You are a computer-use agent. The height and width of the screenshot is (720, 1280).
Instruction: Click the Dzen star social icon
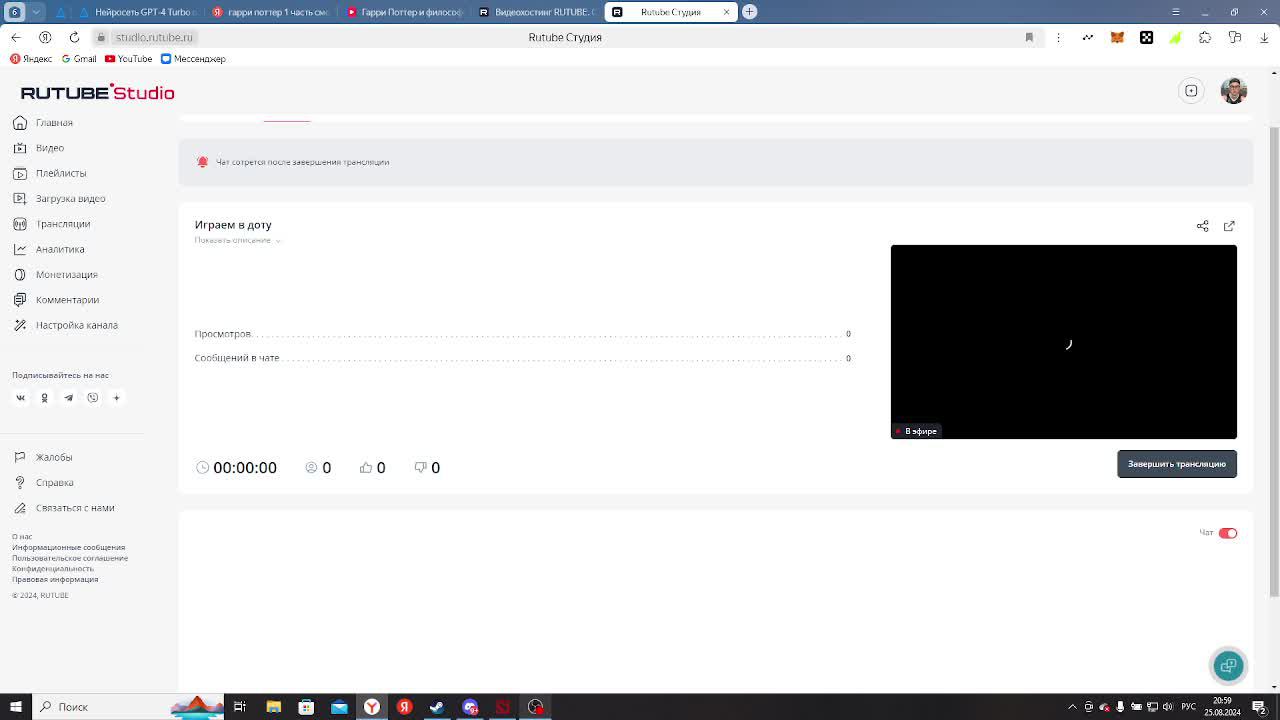(x=116, y=398)
